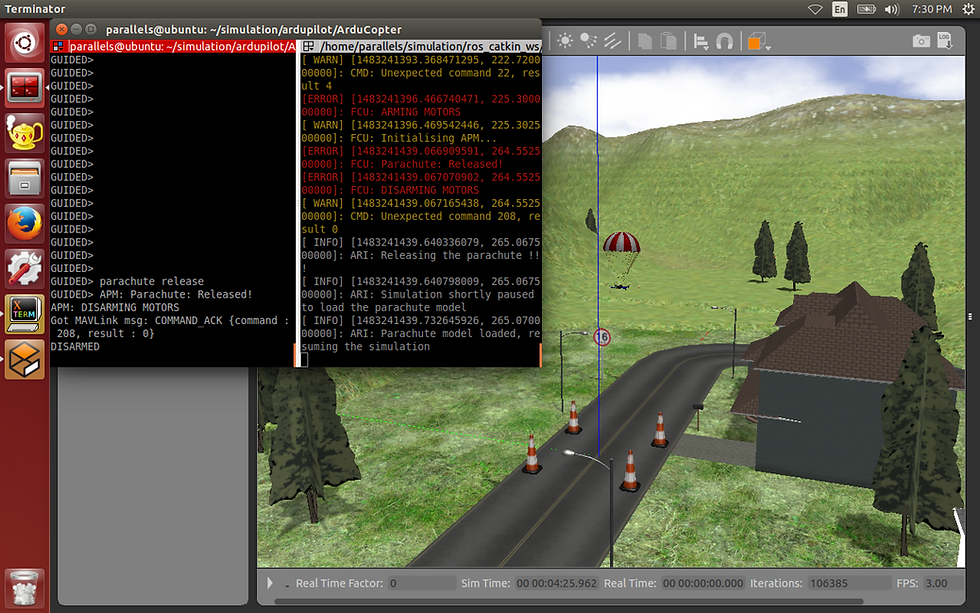The width and height of the screenshot is (980, 613).
Task: Click the Terminator window title text
Action: coord(254,29)
